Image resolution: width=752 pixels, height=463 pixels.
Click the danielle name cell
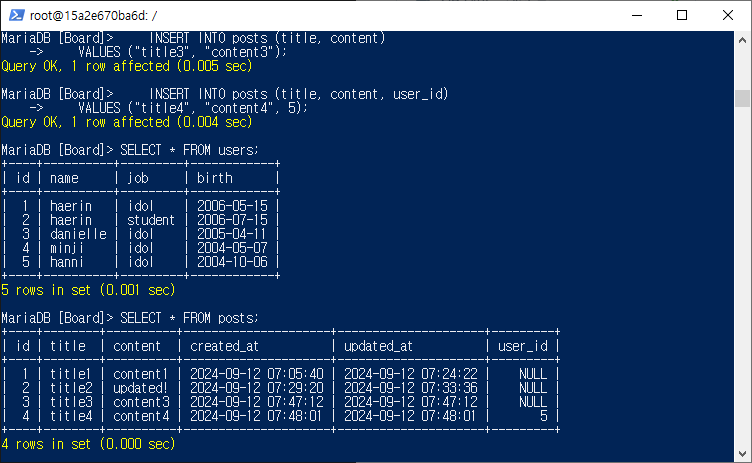(78, 234)
